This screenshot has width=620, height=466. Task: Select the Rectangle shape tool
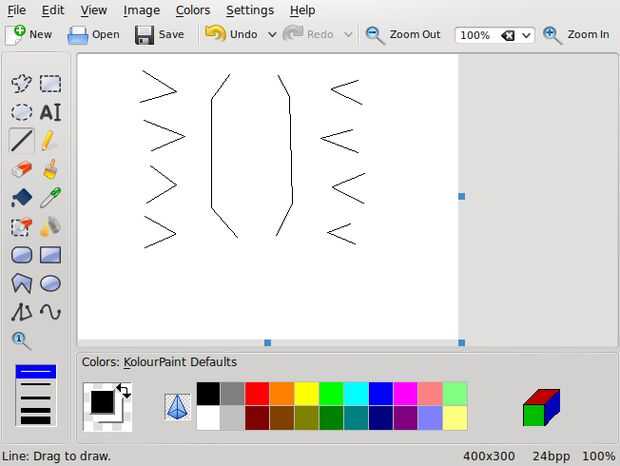click(x=50, y=255)
